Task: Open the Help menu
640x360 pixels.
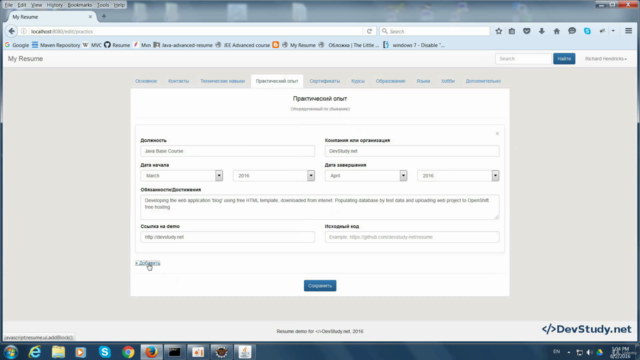Action: click(119, 5)
